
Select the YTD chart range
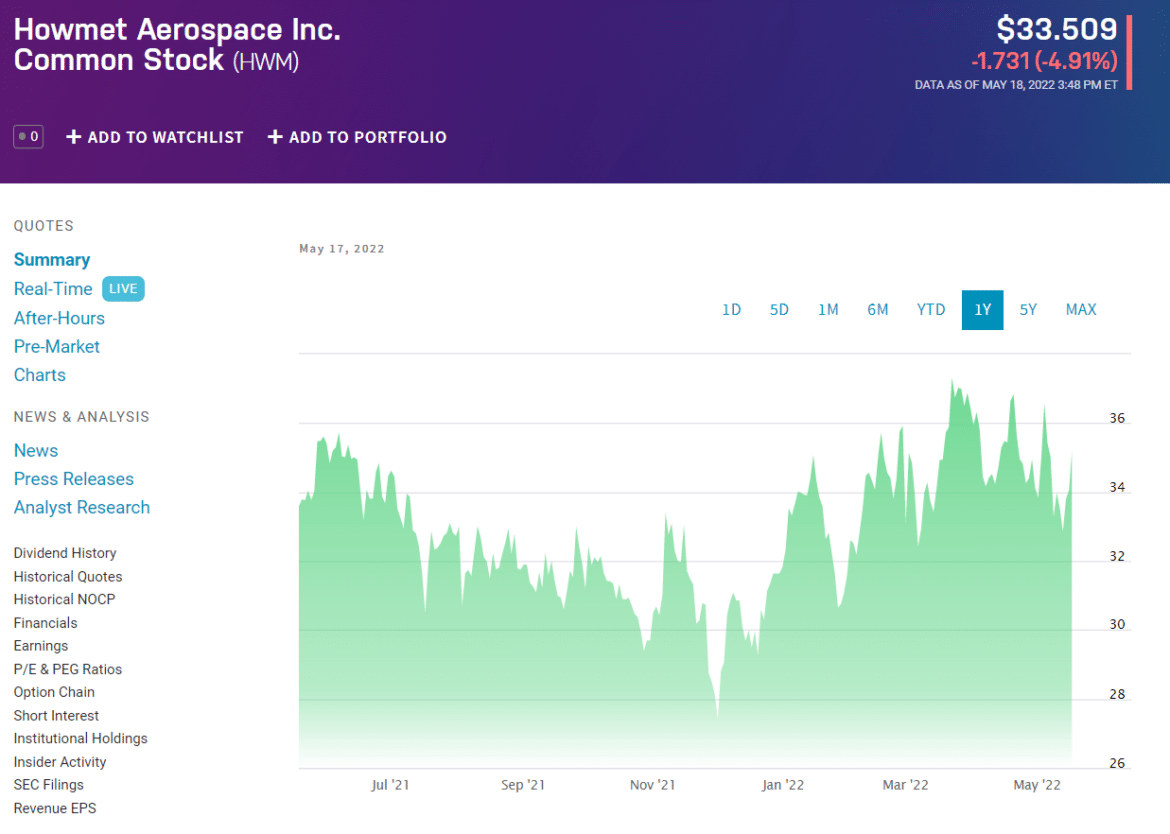pos(930,310)
